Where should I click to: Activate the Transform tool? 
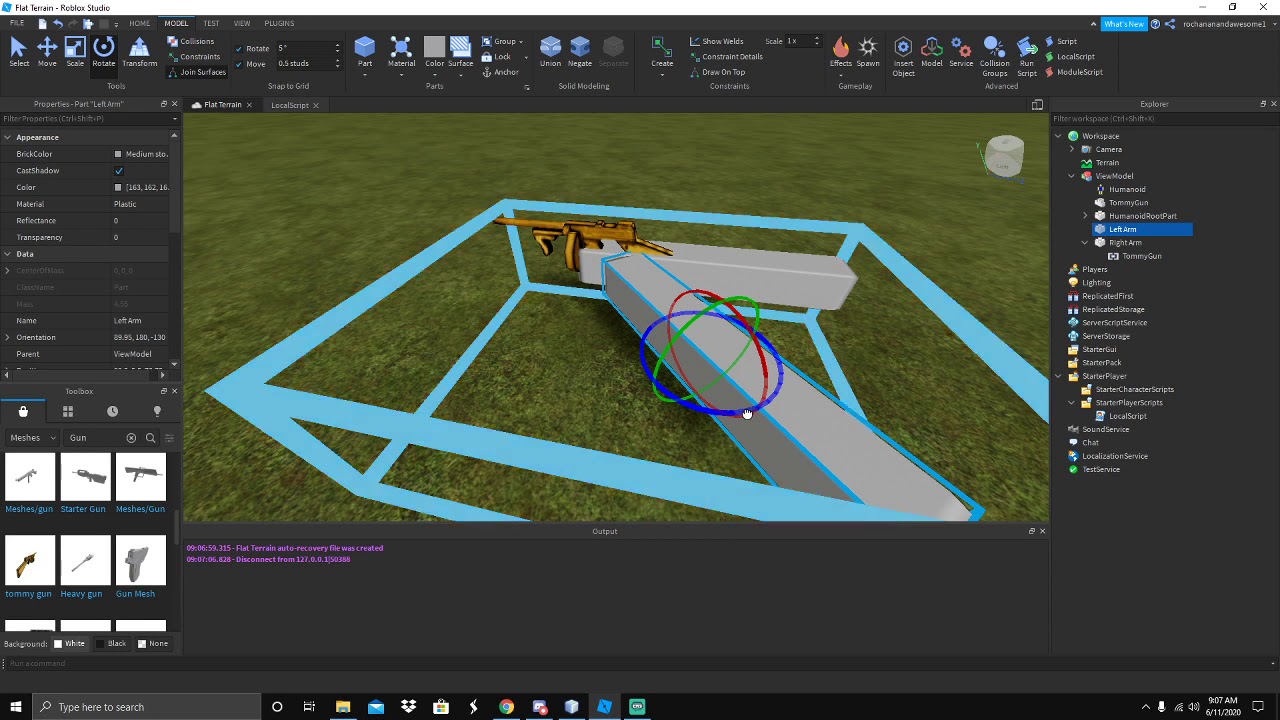point(139,52)
